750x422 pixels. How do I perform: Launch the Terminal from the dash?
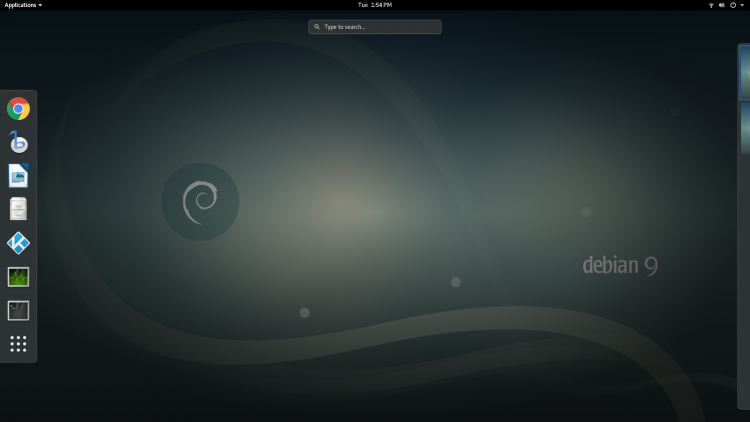coord(18,311)
